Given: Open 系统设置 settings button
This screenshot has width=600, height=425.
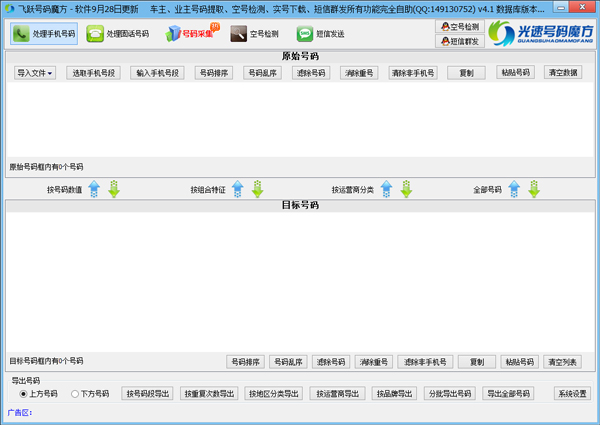Looking at the screenshot, I should [573, 394].
